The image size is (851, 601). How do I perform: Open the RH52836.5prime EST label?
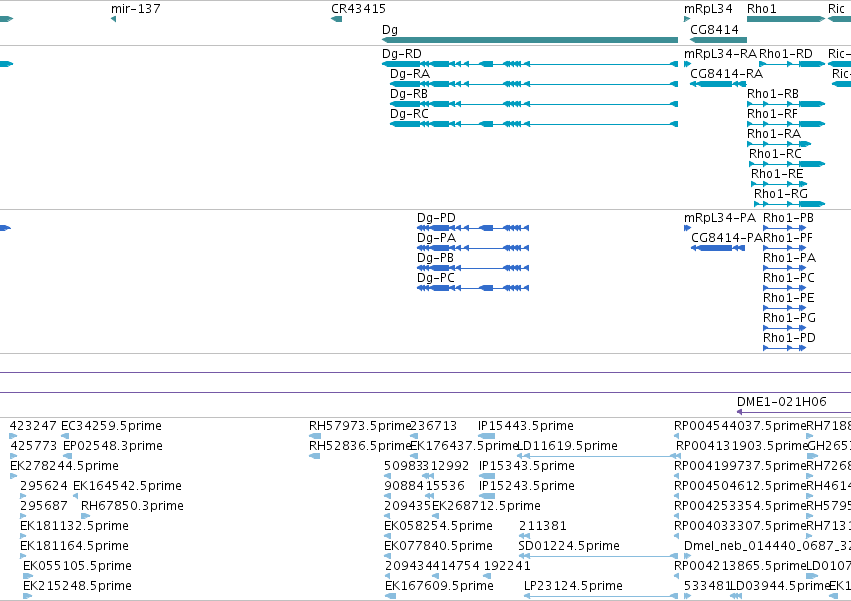tap(360, 446)
